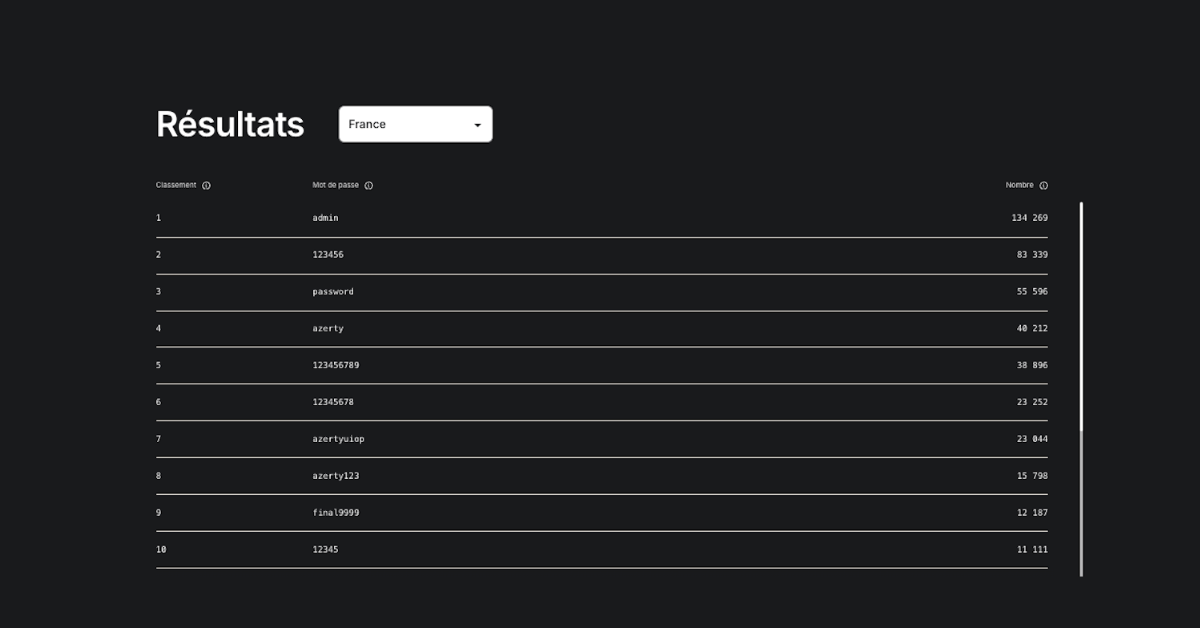Screen dimensions: 1200x628
Task: Click the info icon next to Mot de passe
Action: click(369, 186)
